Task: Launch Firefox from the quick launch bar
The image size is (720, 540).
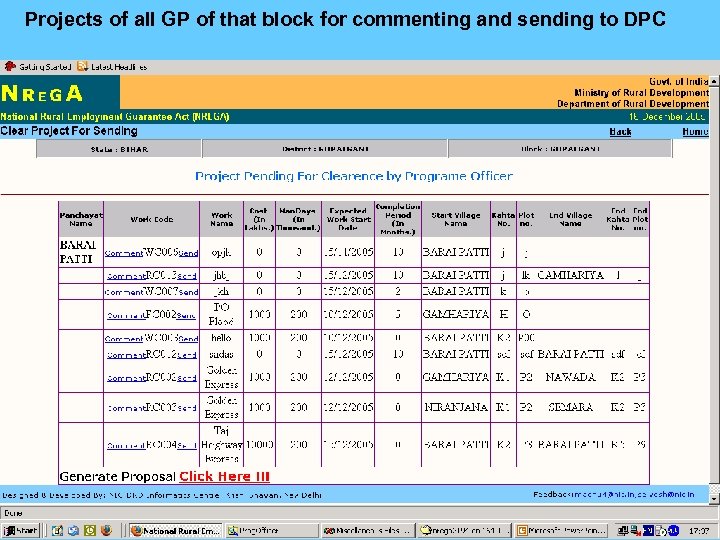Action: (x=106, y=531)
